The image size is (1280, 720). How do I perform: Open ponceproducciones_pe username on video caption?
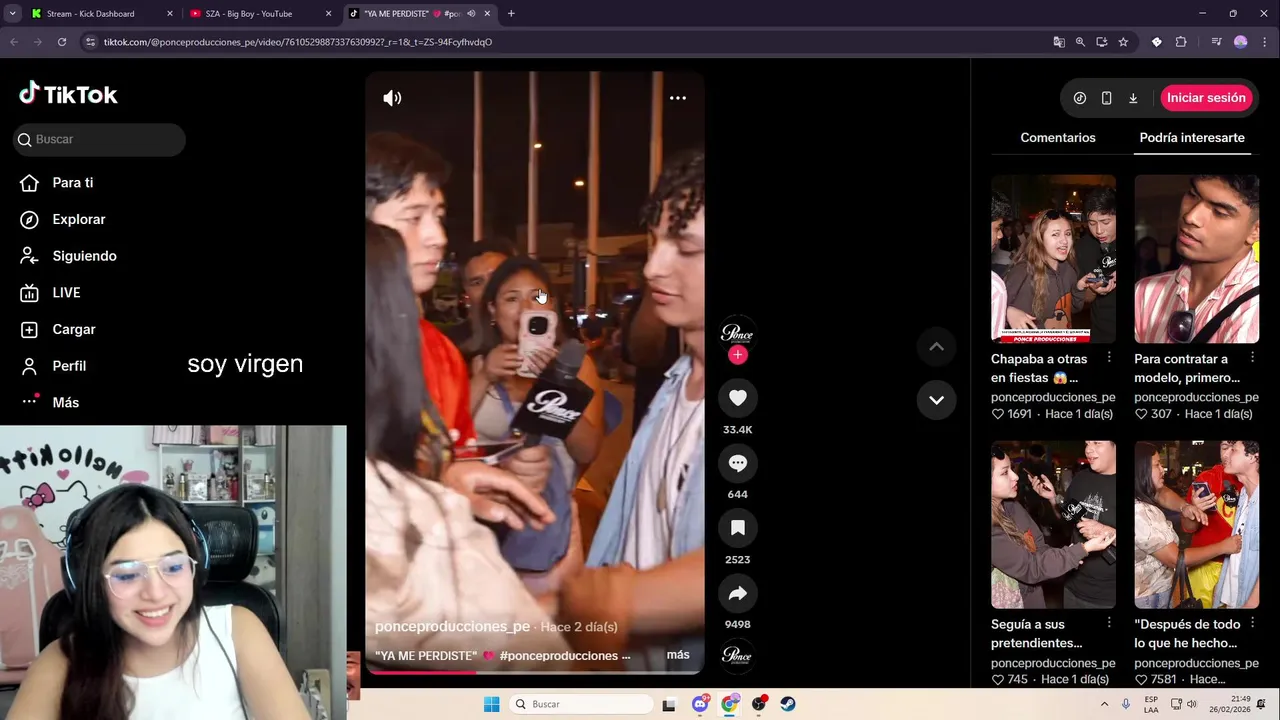(452, 626)
